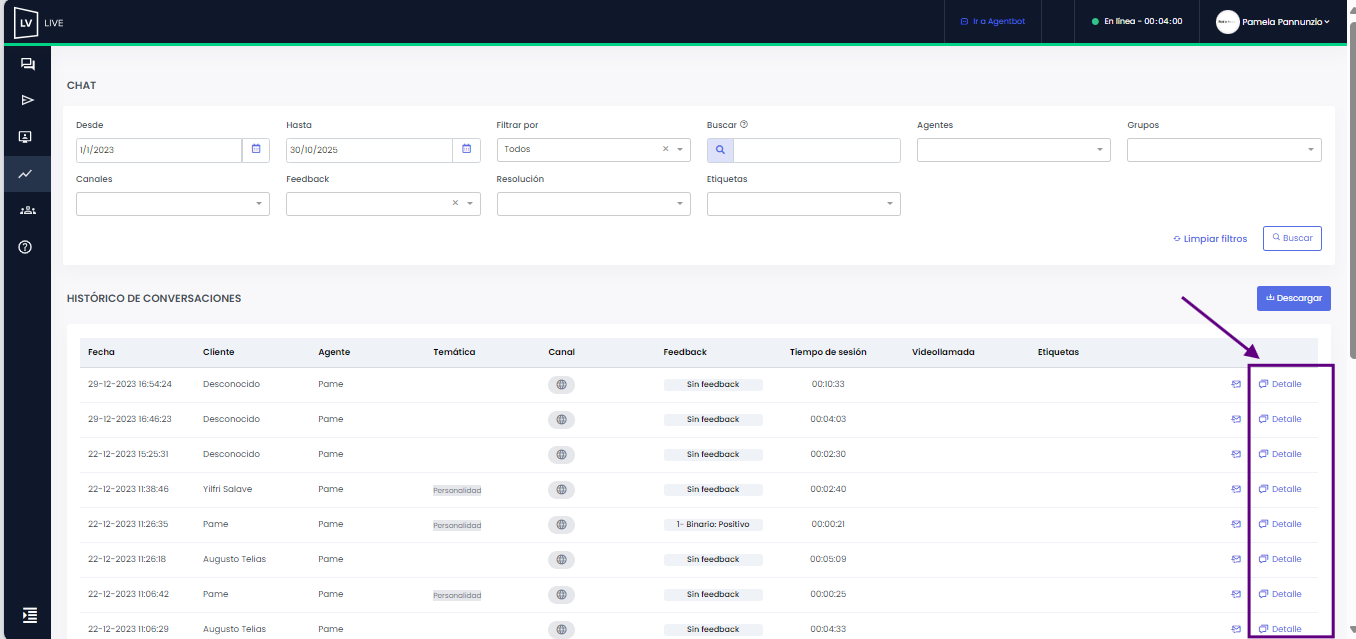Open Detalle for 29-12-2023 16:54:24 conversation
The height and width of the screenshot is (639, 1356).
pos(1280,384)
